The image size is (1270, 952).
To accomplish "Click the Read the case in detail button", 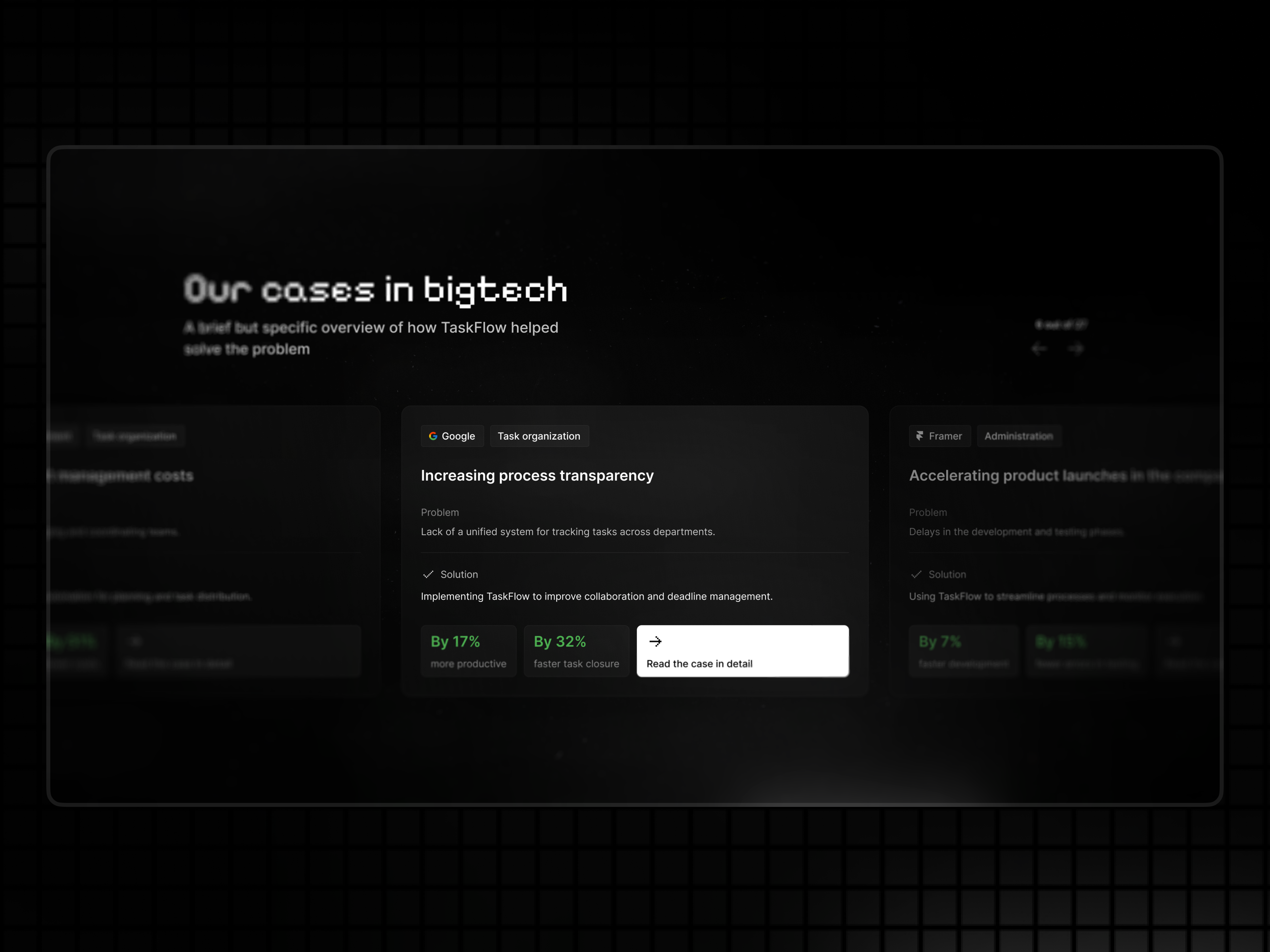I will (x=742, y=651).
